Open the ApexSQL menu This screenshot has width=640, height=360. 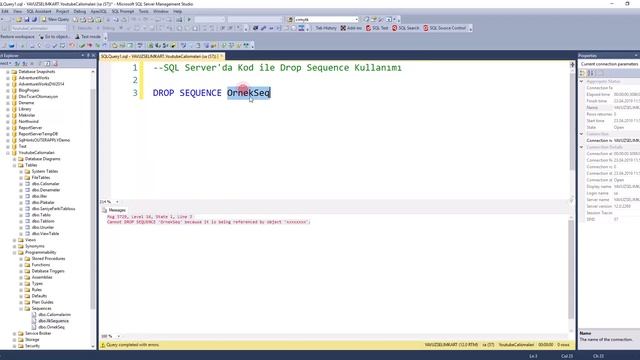[x=98, y=11]
